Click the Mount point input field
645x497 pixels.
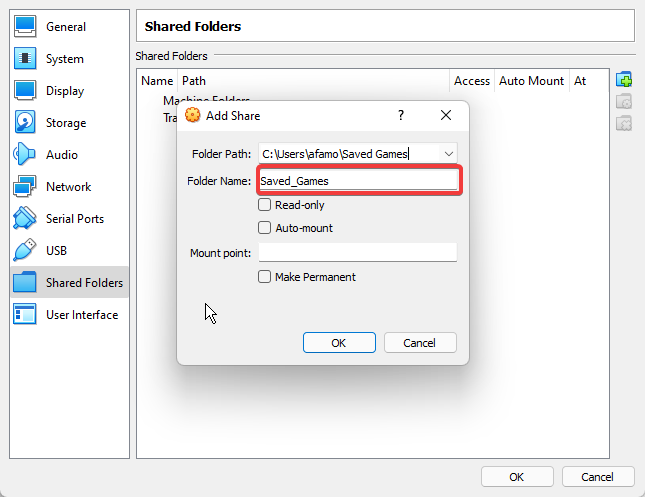358,252
